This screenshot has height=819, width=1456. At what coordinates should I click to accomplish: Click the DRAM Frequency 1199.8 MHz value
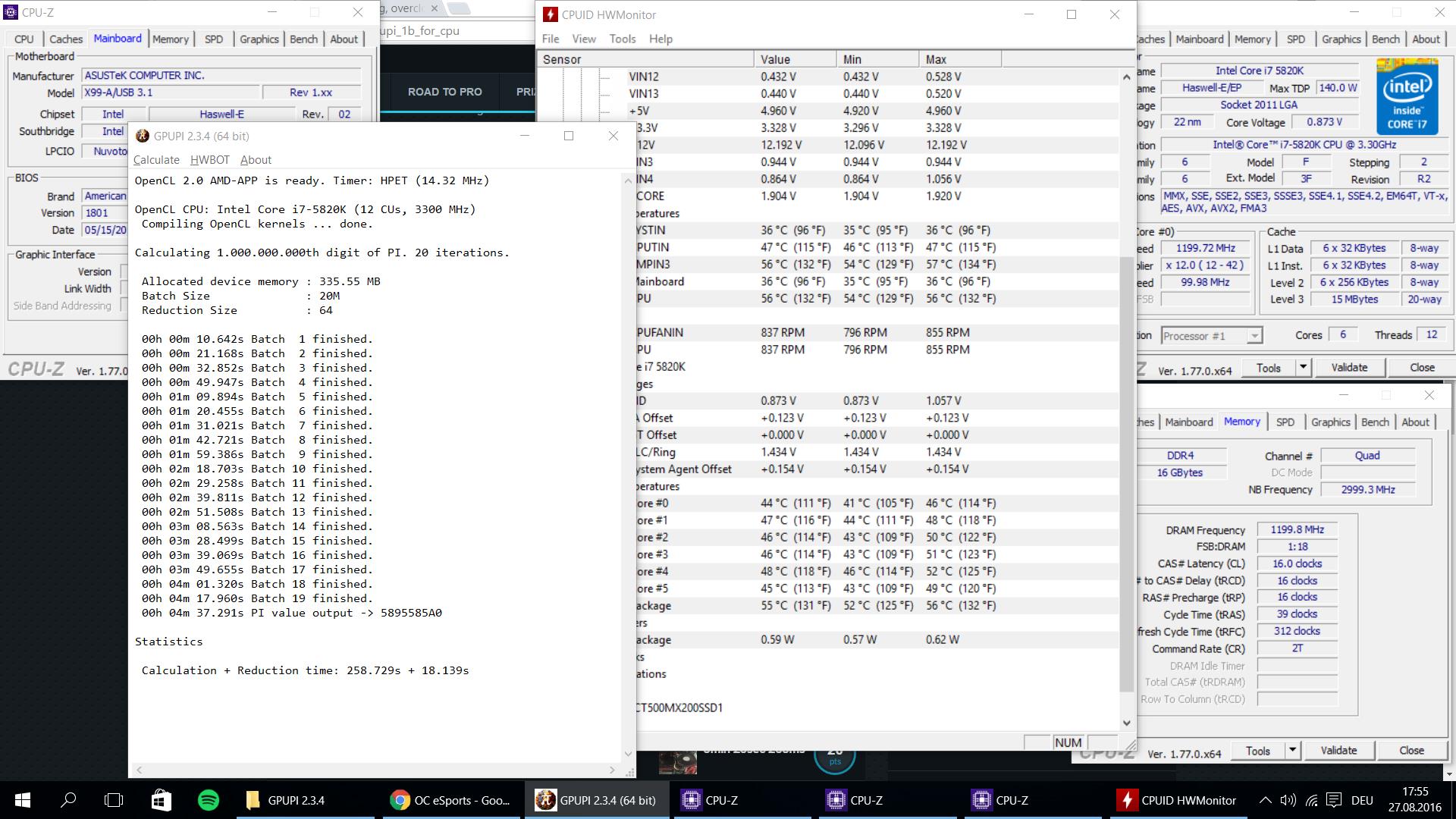click(x=1298, y=530)
